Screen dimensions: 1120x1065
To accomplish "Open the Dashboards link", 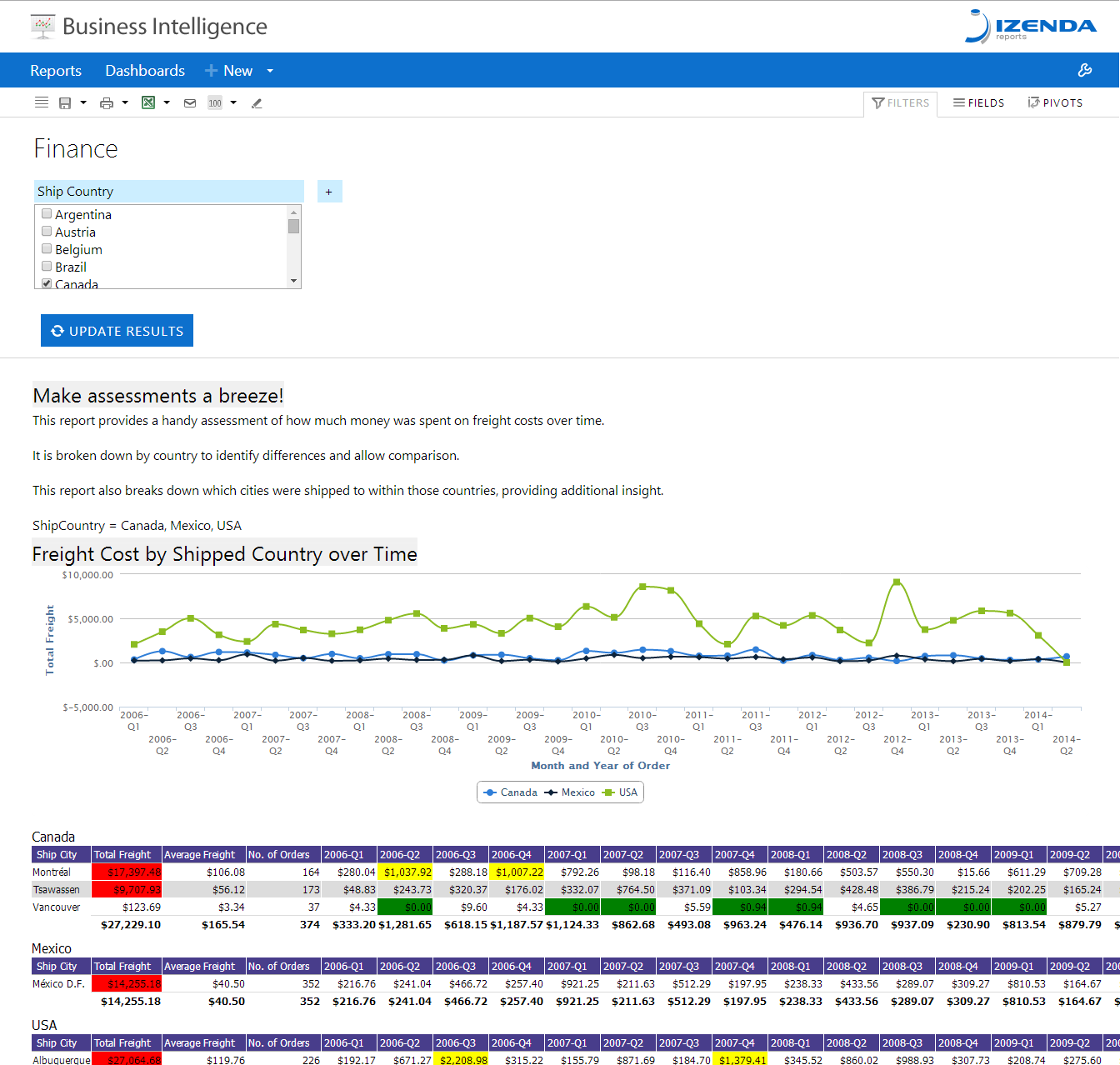I will (x=145, y=71).
